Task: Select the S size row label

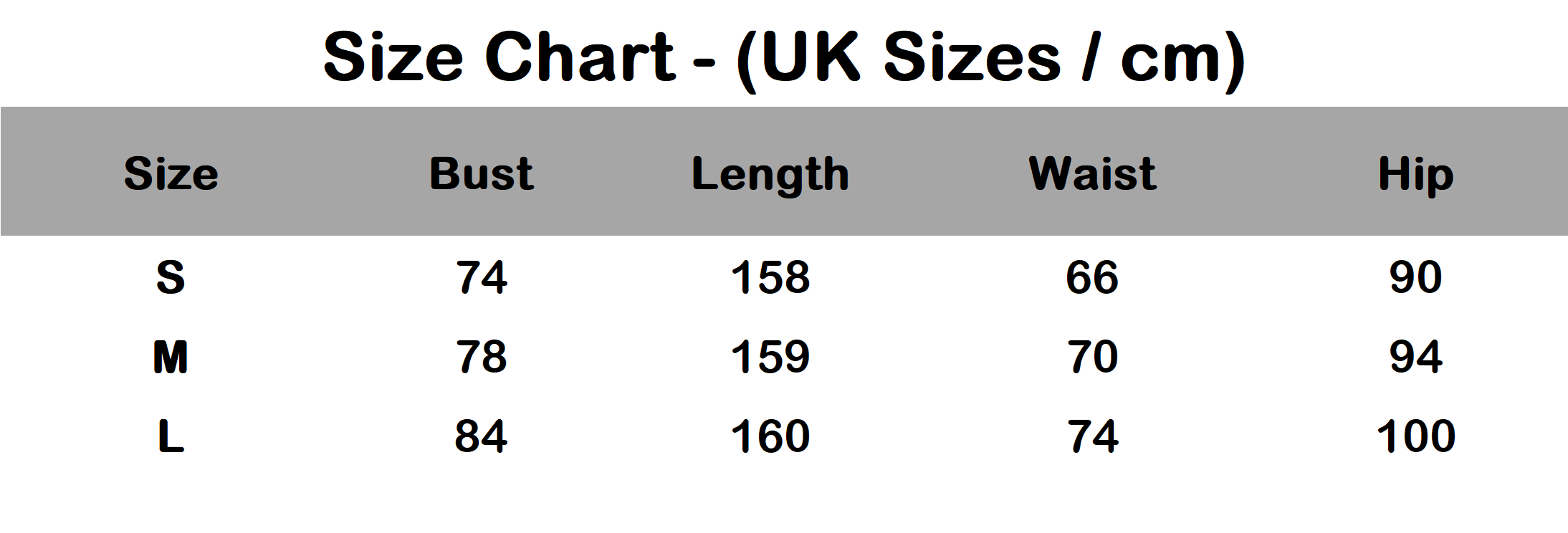Action: (171, 277)
